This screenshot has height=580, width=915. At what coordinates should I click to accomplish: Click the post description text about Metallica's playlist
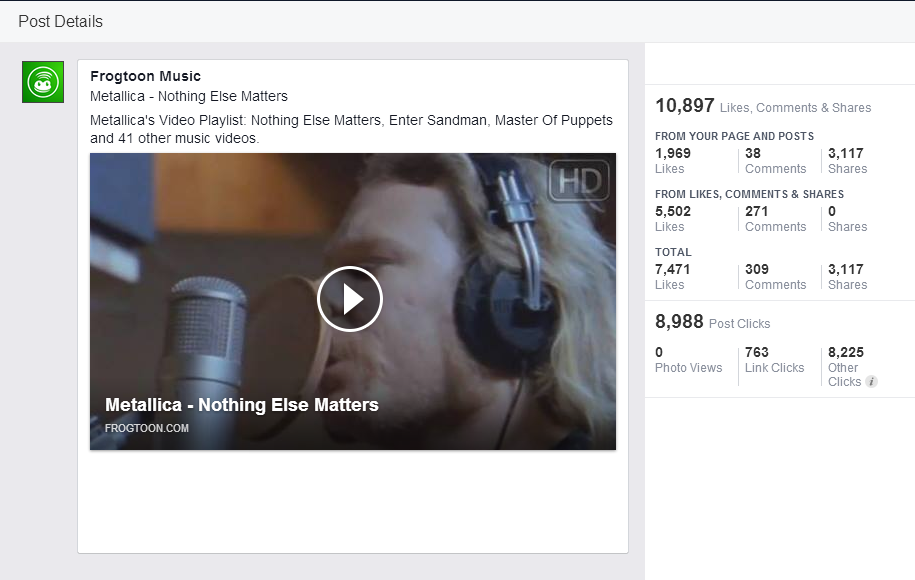351,129
